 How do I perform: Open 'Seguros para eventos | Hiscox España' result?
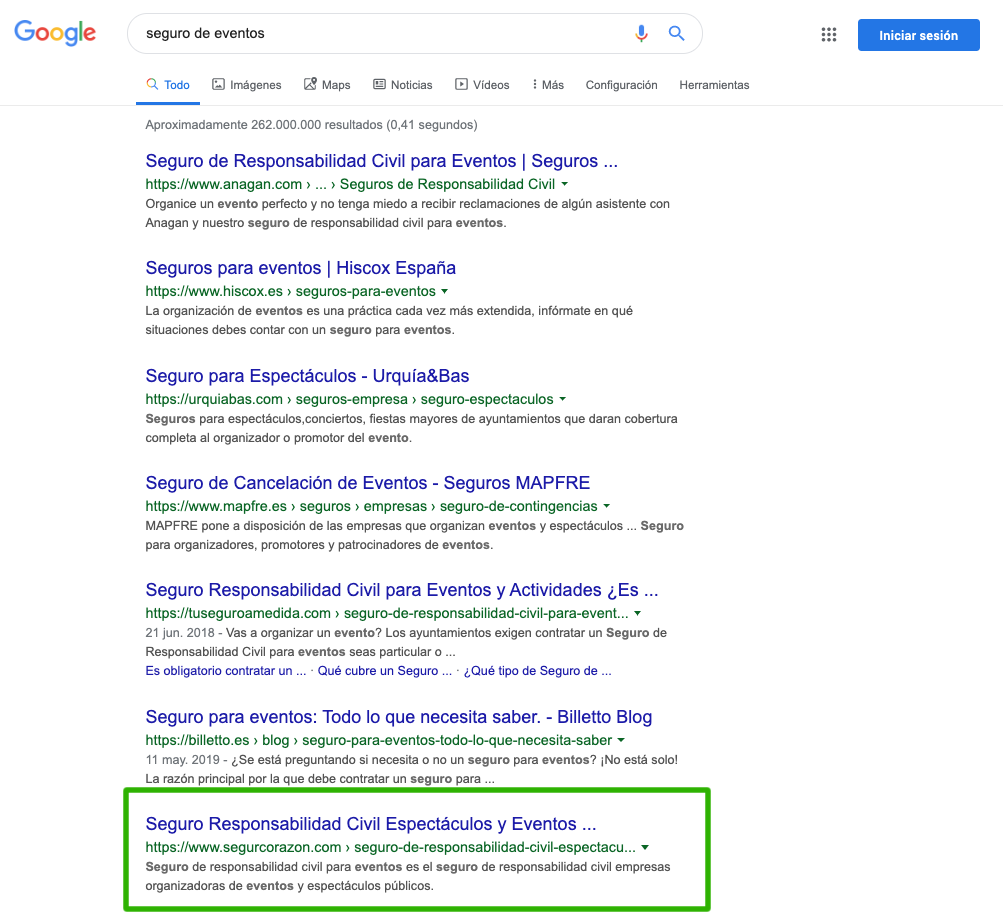301,268
